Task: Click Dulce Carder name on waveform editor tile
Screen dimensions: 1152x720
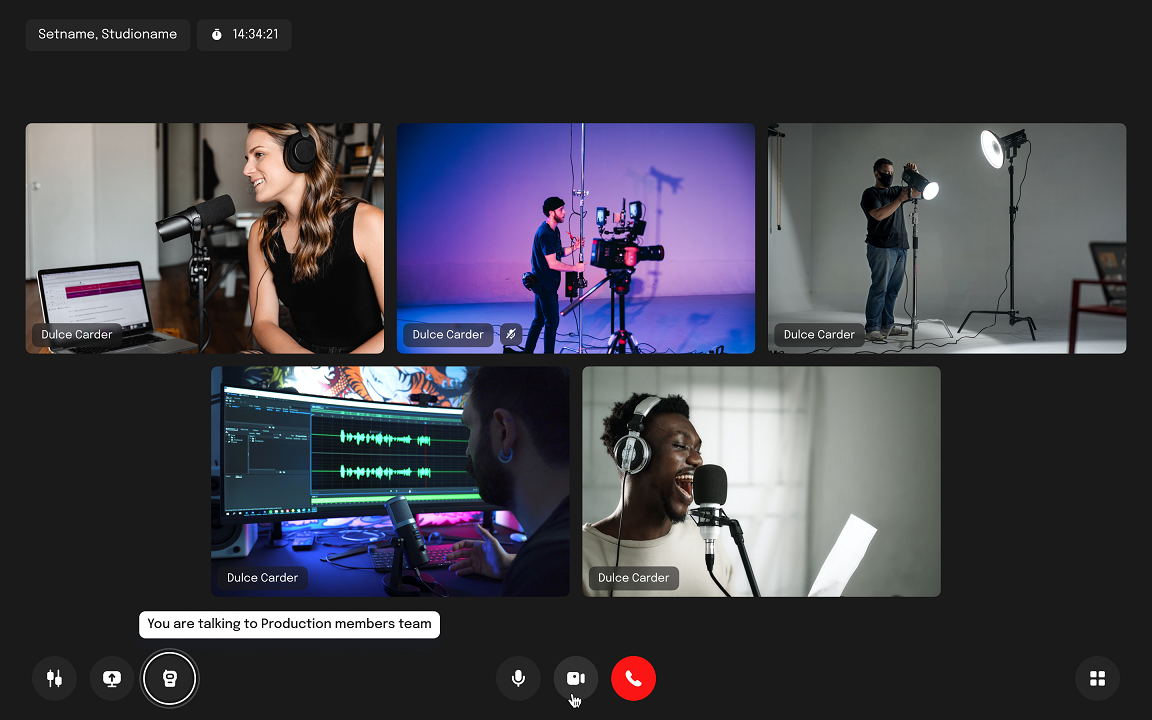Action: click(x=262, y=577)
